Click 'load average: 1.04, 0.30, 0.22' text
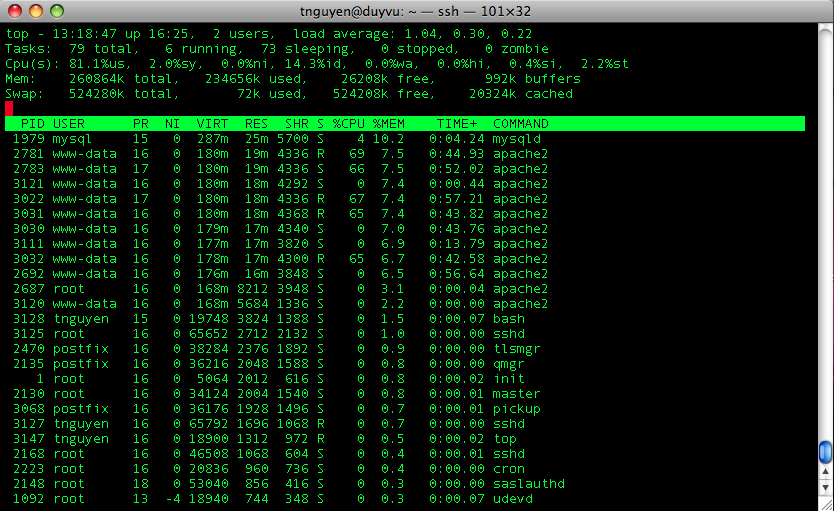 tap(413, 34)
